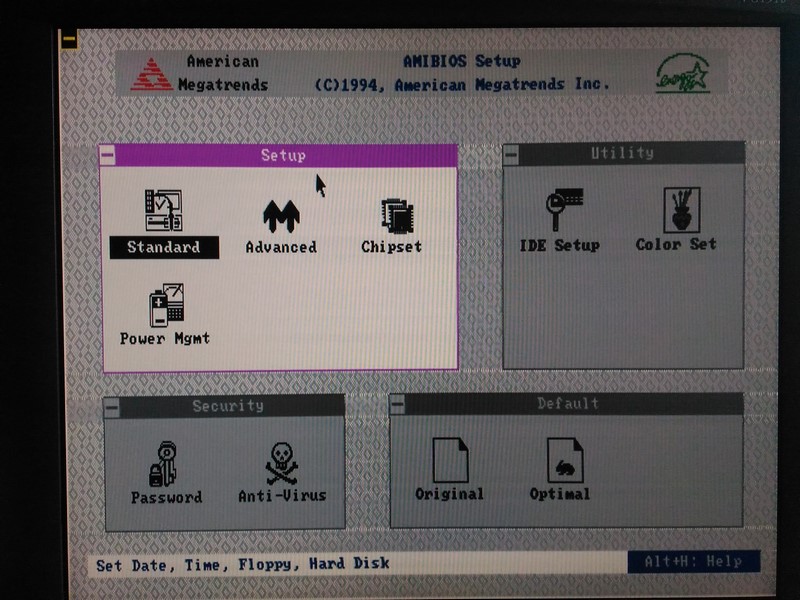Open Security window control menu box
The width and height of the screenshot is (800, 600).
pos(112,406)
